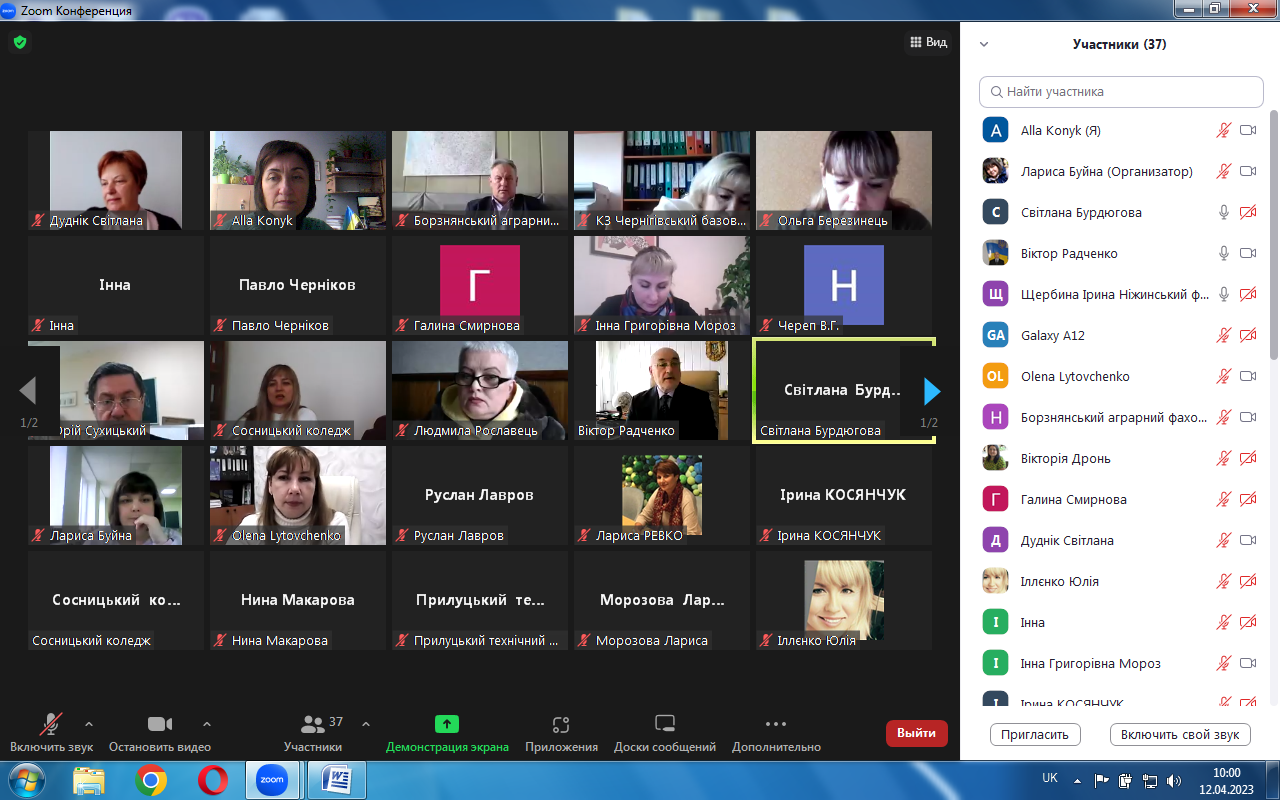
Task: Open Chrome from taskbar
Action: click(x=151, y=779)
